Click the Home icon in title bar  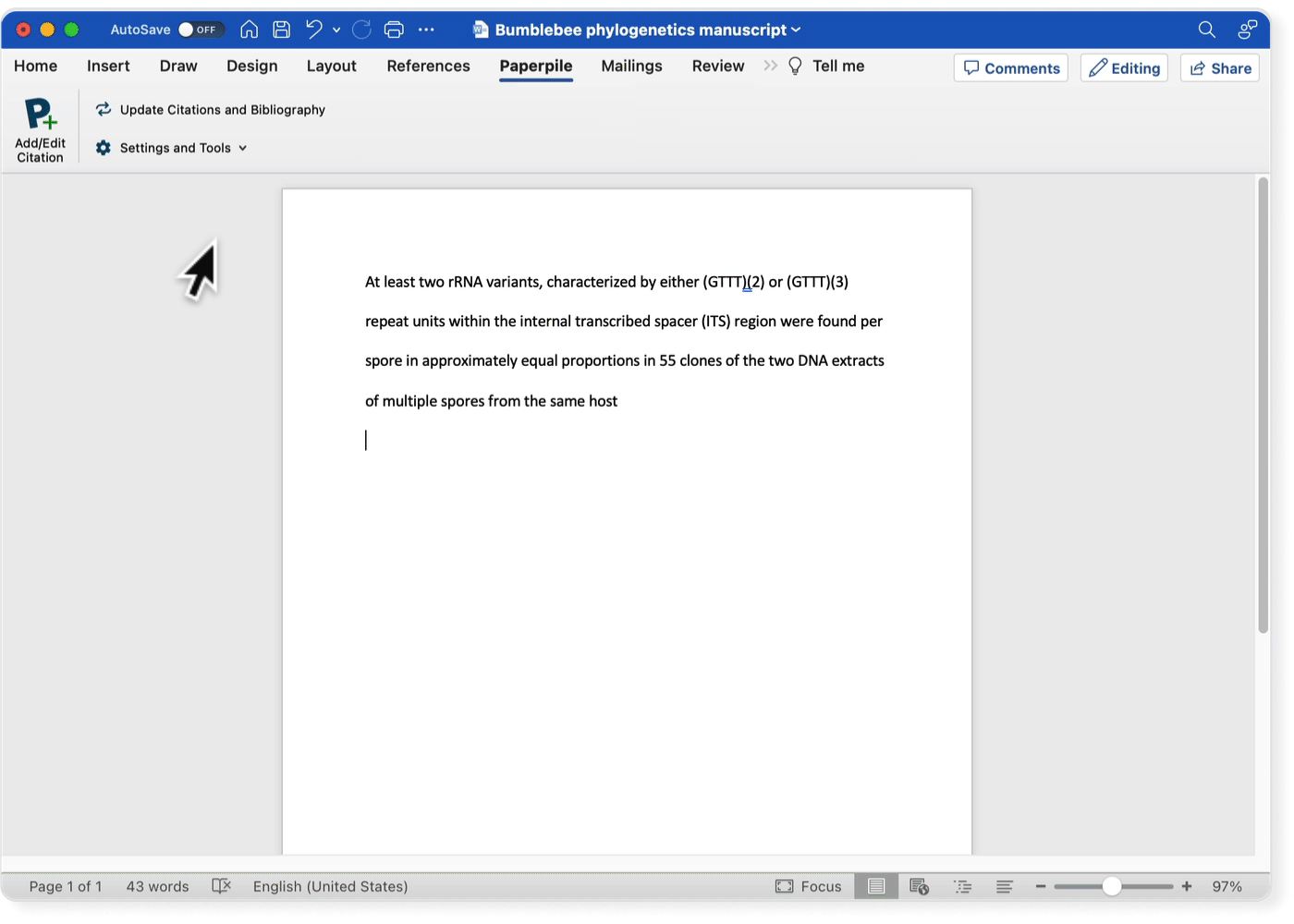click(249, 30)
